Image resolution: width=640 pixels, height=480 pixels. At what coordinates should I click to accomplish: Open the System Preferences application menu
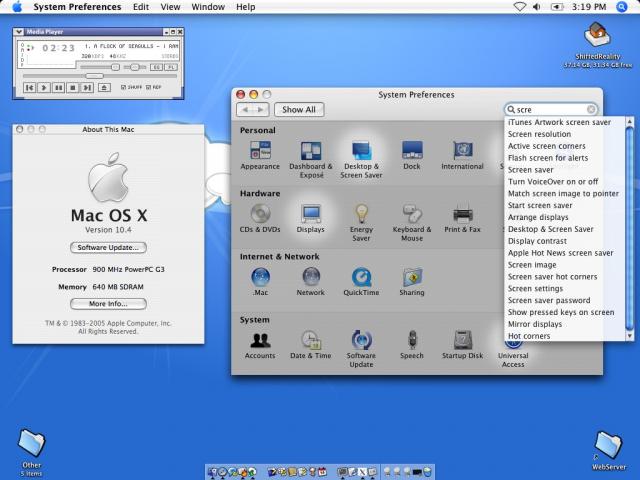77,7
